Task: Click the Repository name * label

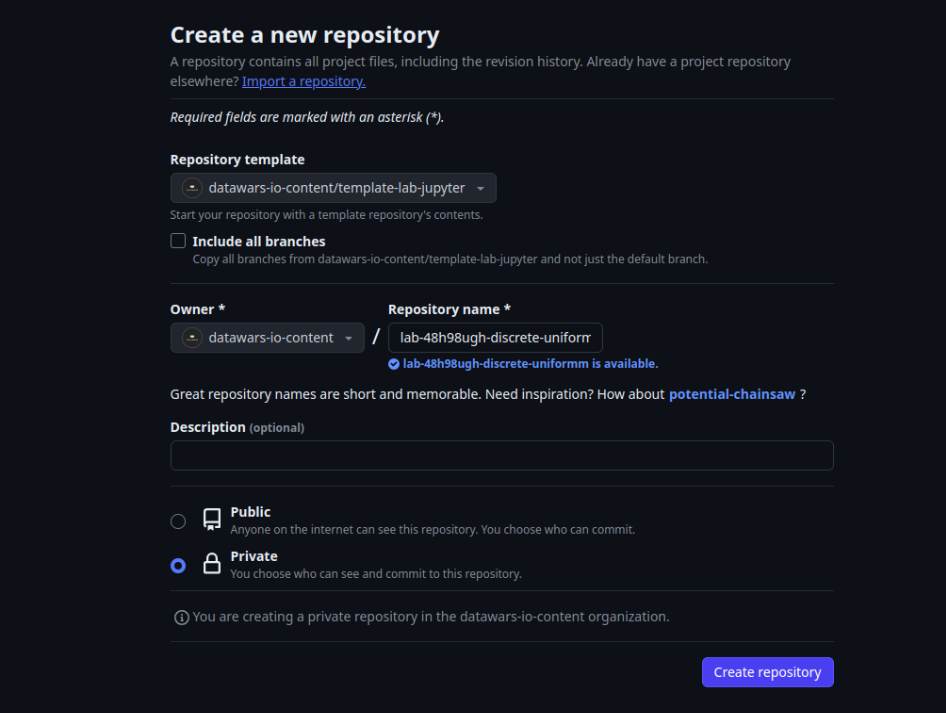Action: pos(449,309)
